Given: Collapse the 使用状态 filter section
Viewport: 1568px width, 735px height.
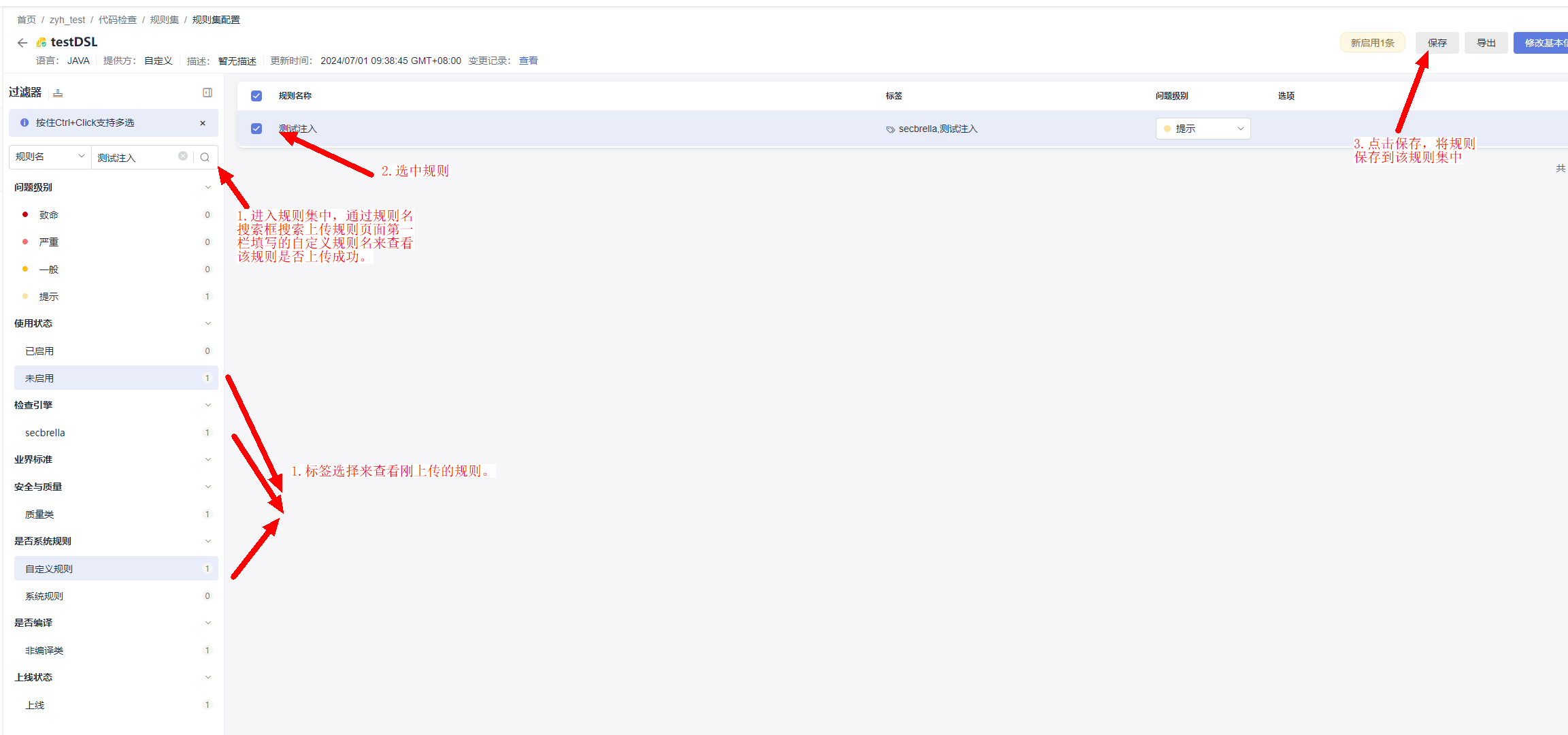Looking at the screenshot, I should pyautogui.click(x=208, y=323).
